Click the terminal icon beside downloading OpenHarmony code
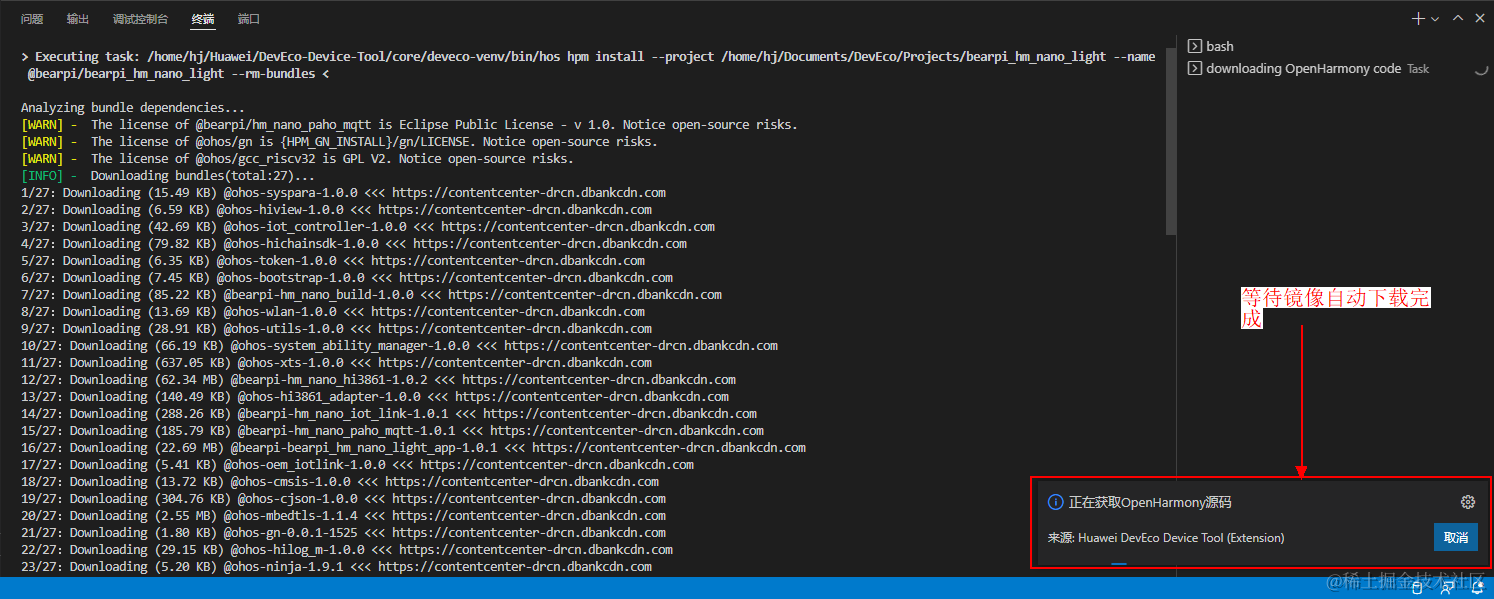Image resolution: width=1494 pixels, height=599 pixels. coord(1193,68)
